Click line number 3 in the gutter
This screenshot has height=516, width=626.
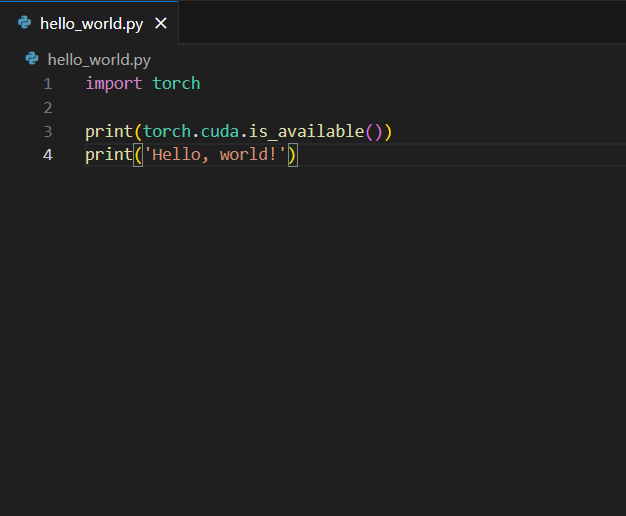(48, 131)
